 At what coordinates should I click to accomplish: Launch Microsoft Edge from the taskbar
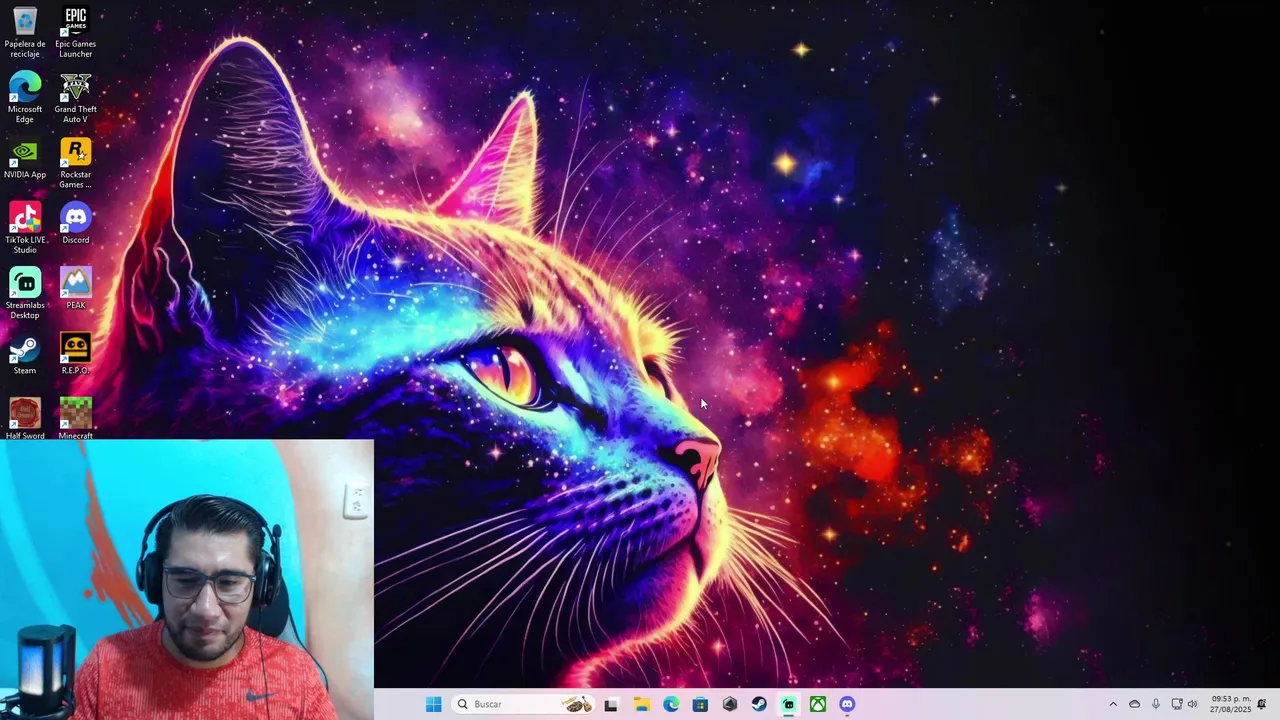point(671,704)
